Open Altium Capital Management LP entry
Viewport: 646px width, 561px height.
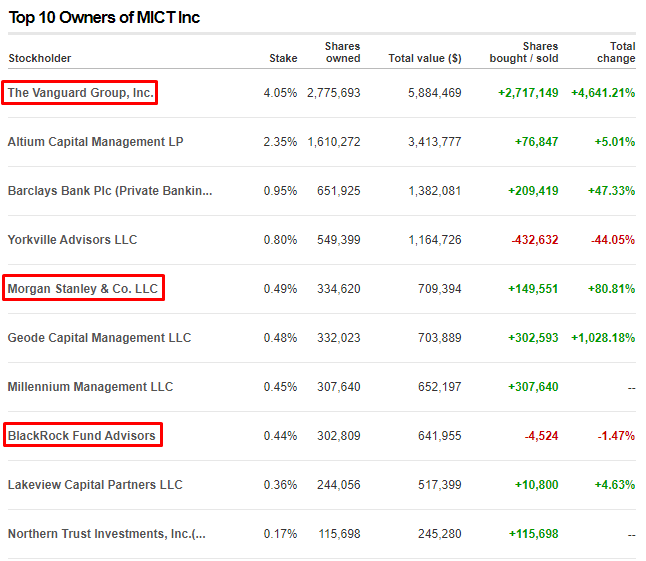pos(96,142)
